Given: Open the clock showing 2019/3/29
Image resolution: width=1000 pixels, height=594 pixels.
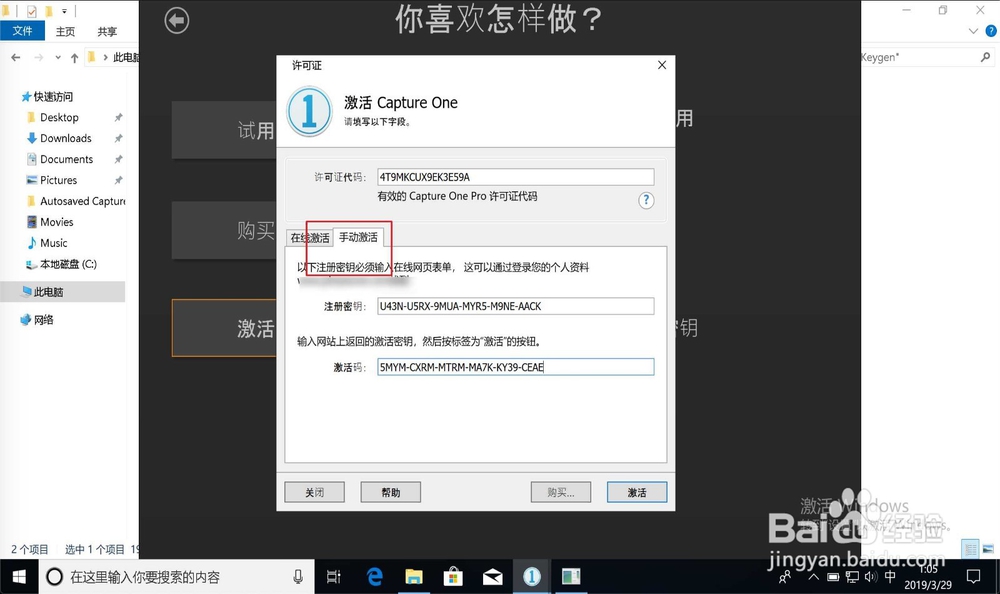Looking at the screenshot, I should [x=928, y=577].
